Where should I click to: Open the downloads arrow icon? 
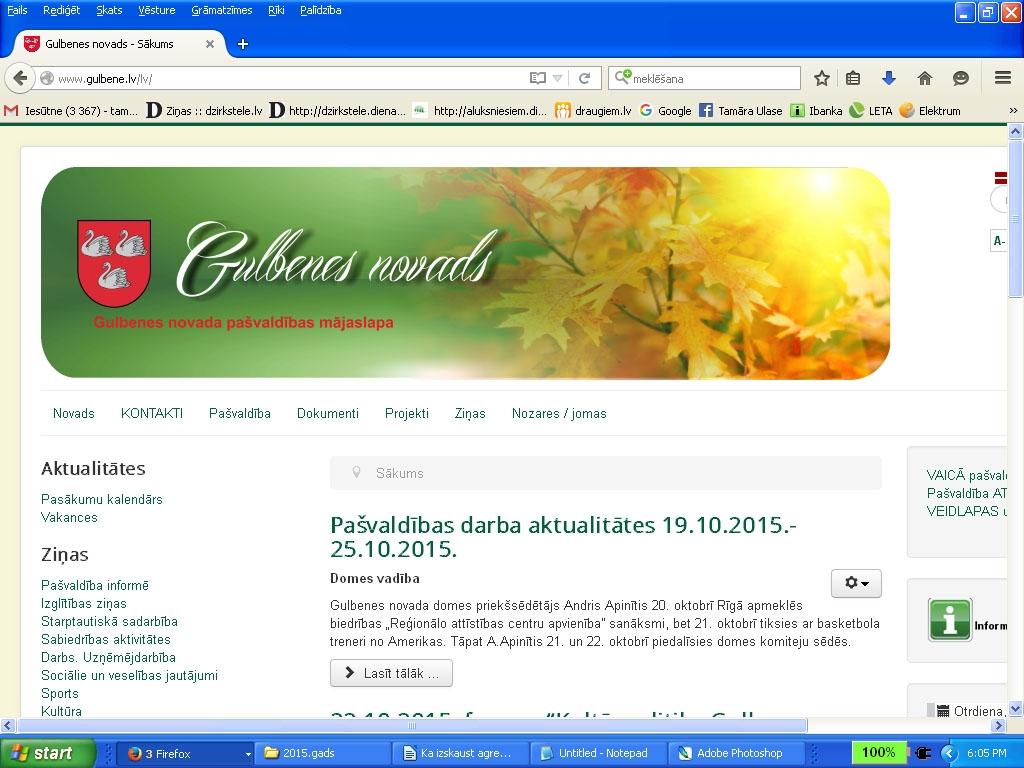pos(888,78)
